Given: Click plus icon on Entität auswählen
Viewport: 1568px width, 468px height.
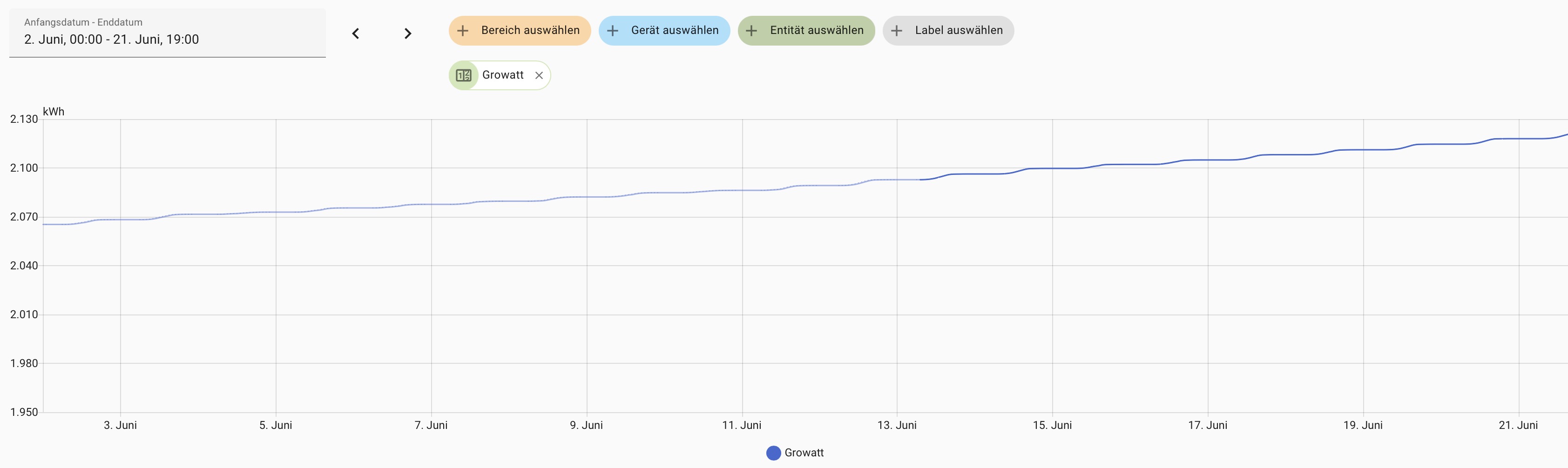Looking at the screenshot, I should (751, 30).
